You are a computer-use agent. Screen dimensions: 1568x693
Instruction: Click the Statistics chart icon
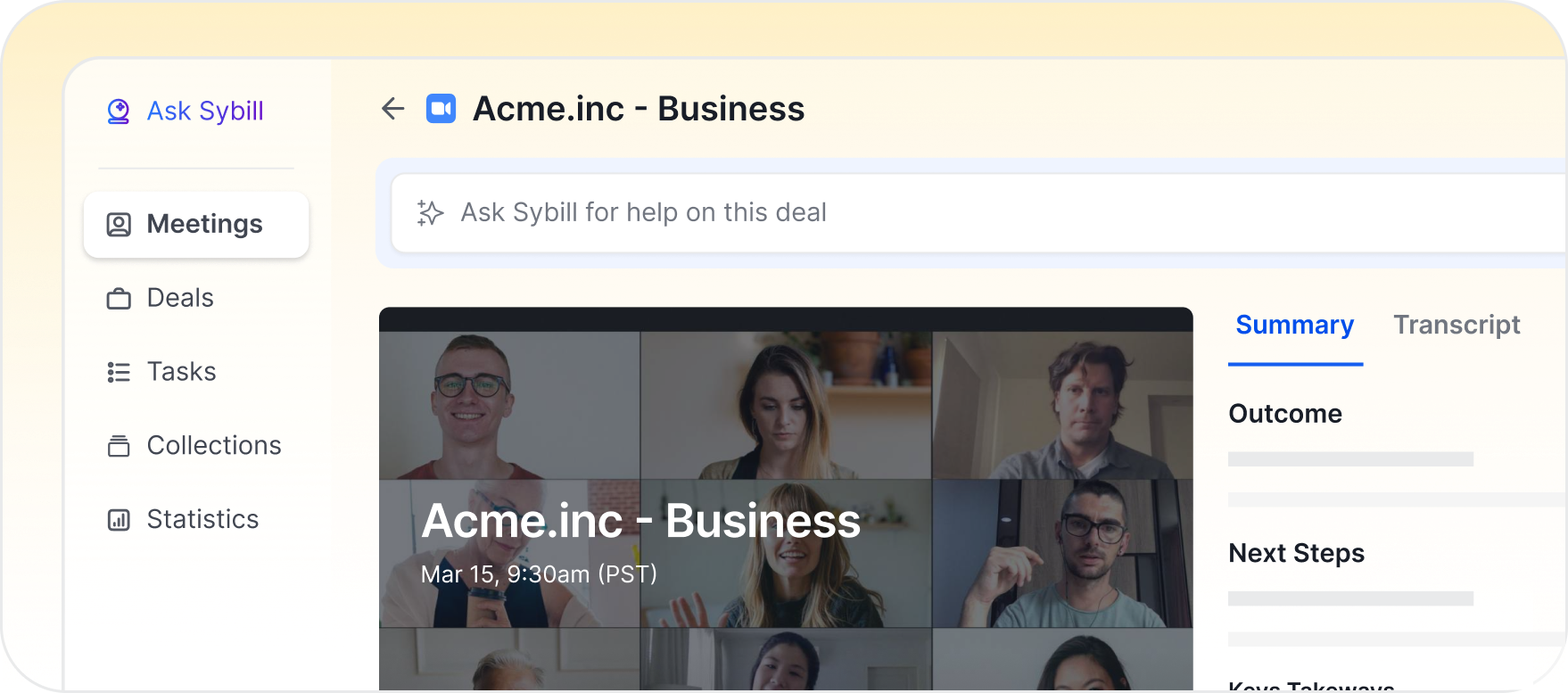(119, 520)
